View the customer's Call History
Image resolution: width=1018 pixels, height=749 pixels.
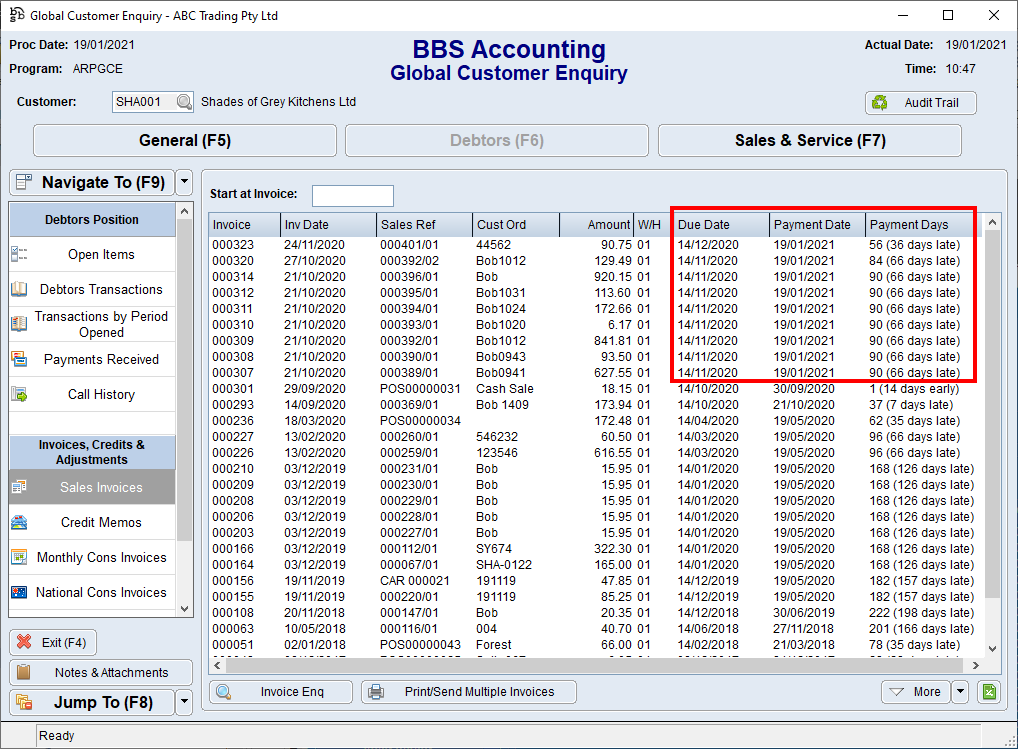pos(91,394)
